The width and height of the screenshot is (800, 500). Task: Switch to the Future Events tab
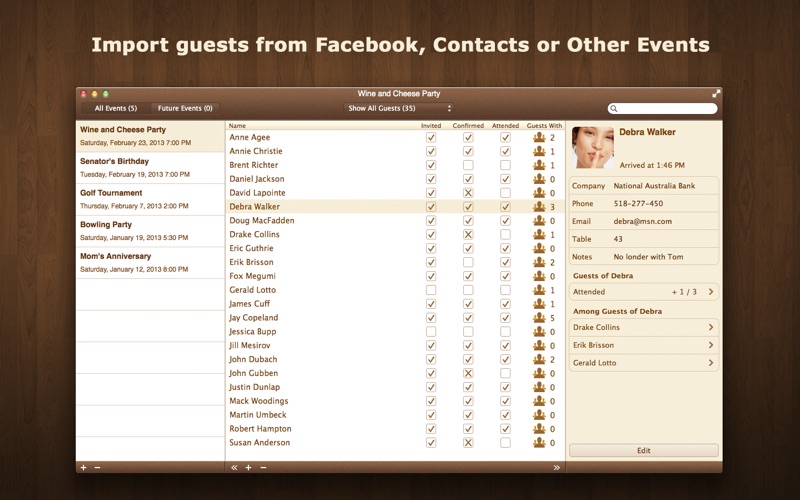(185, 108)
